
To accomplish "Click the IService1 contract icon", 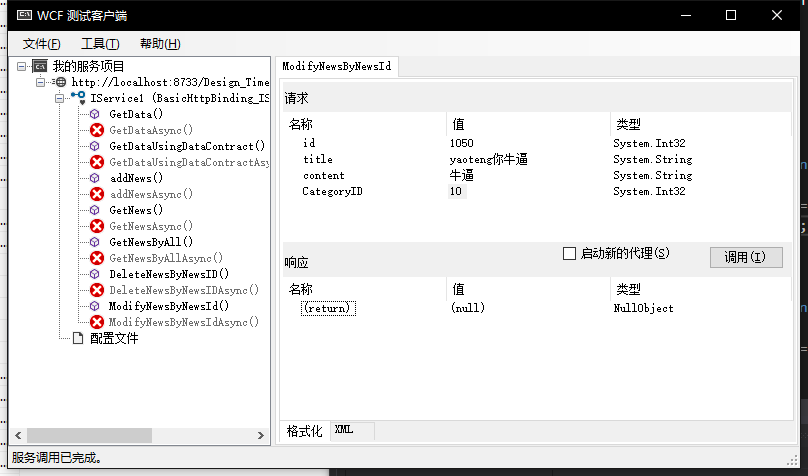I will (78, 97).
